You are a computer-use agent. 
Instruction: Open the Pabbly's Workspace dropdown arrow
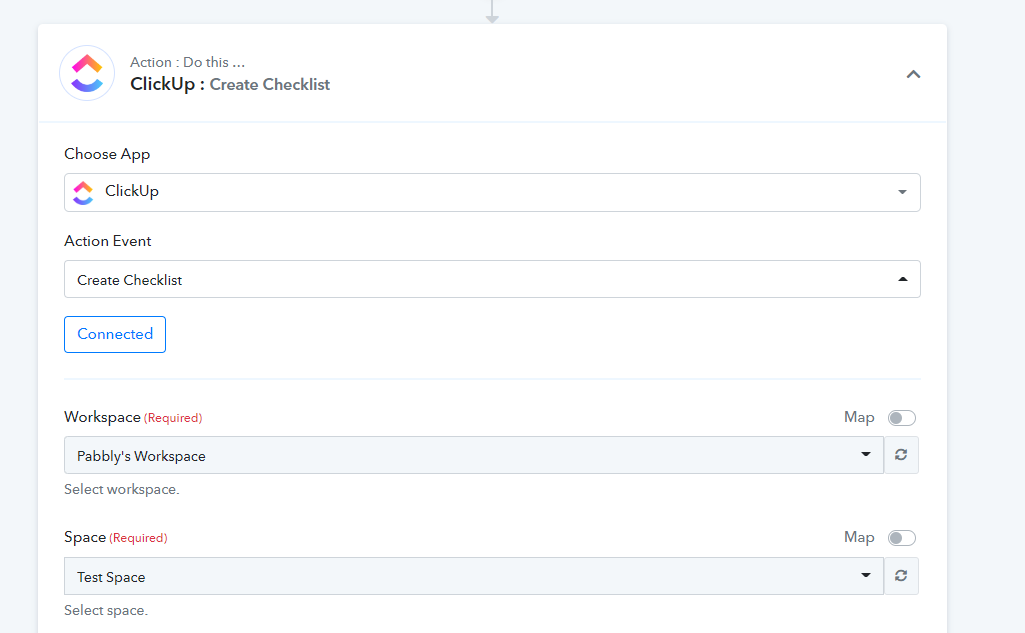(865, 454)
